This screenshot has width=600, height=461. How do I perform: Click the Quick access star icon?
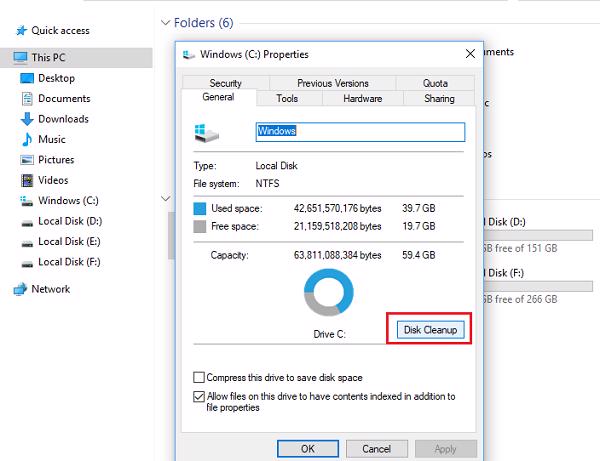(21, 31)
